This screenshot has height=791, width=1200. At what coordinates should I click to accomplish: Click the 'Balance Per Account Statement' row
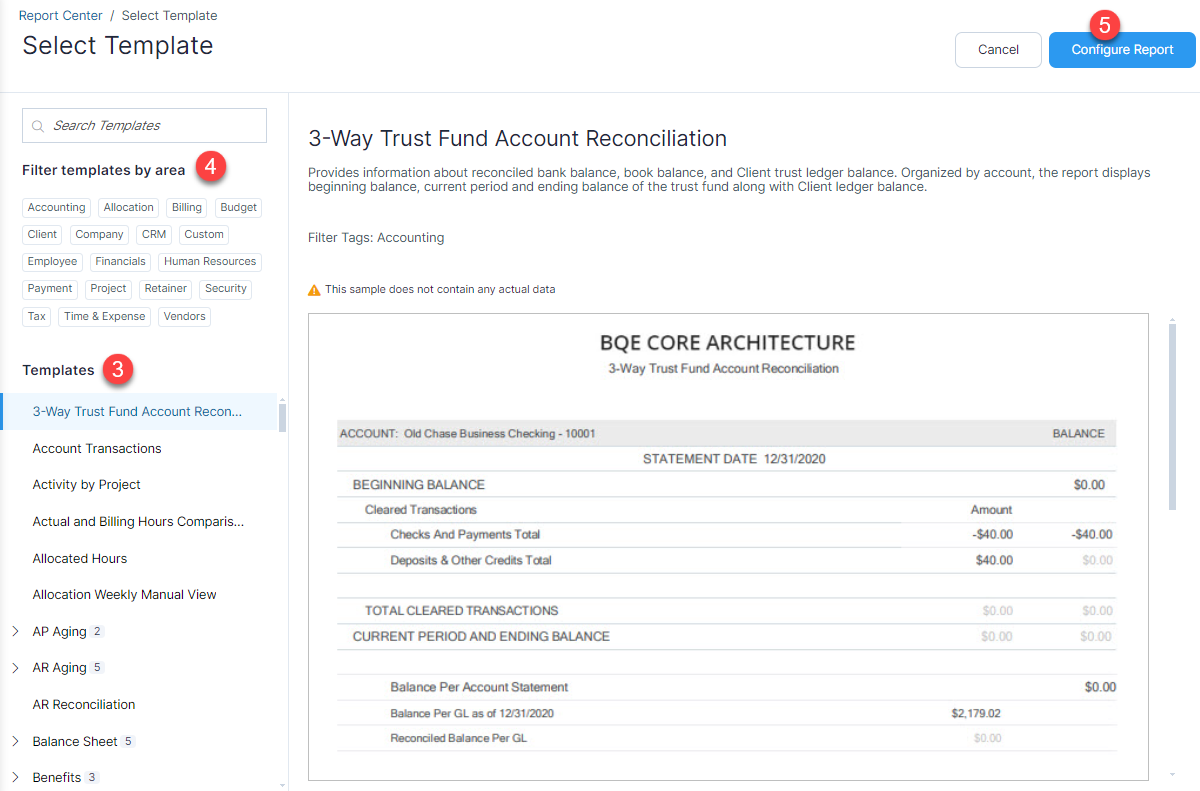click(726, 687)
